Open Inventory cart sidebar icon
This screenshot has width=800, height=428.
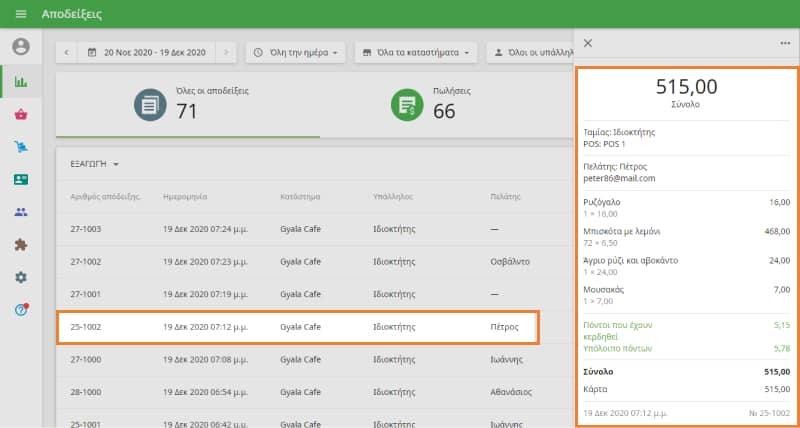(x=21, y=147)
